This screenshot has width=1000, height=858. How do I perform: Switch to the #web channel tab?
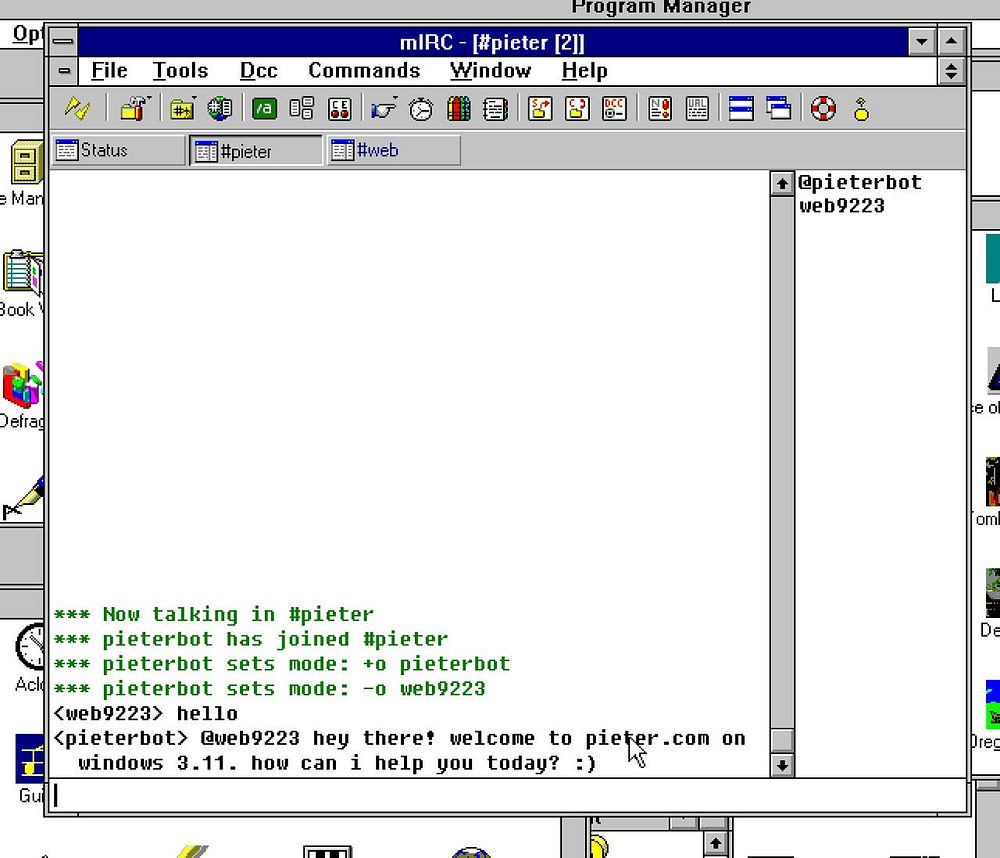click(x=393, y=150)
